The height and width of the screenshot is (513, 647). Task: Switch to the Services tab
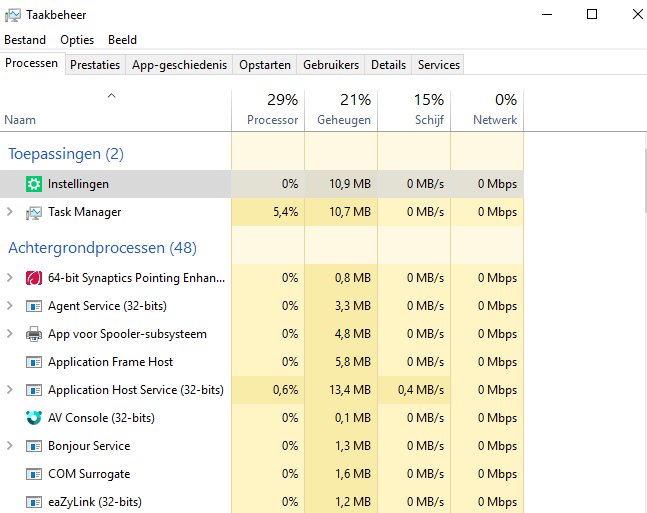point(439,65)
